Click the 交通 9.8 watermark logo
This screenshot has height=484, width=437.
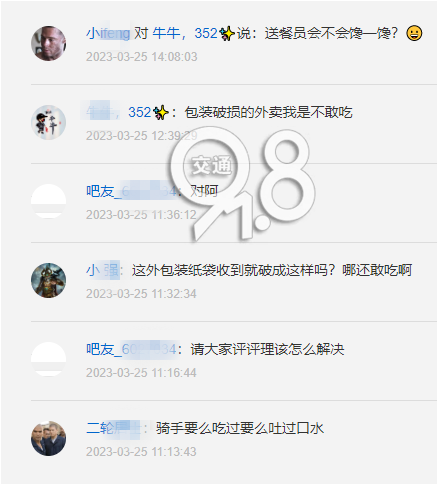tap(242, 185)
